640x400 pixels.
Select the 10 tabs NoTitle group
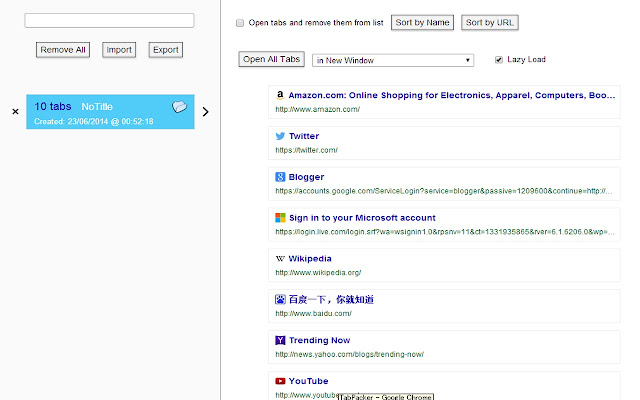point(110,112)
